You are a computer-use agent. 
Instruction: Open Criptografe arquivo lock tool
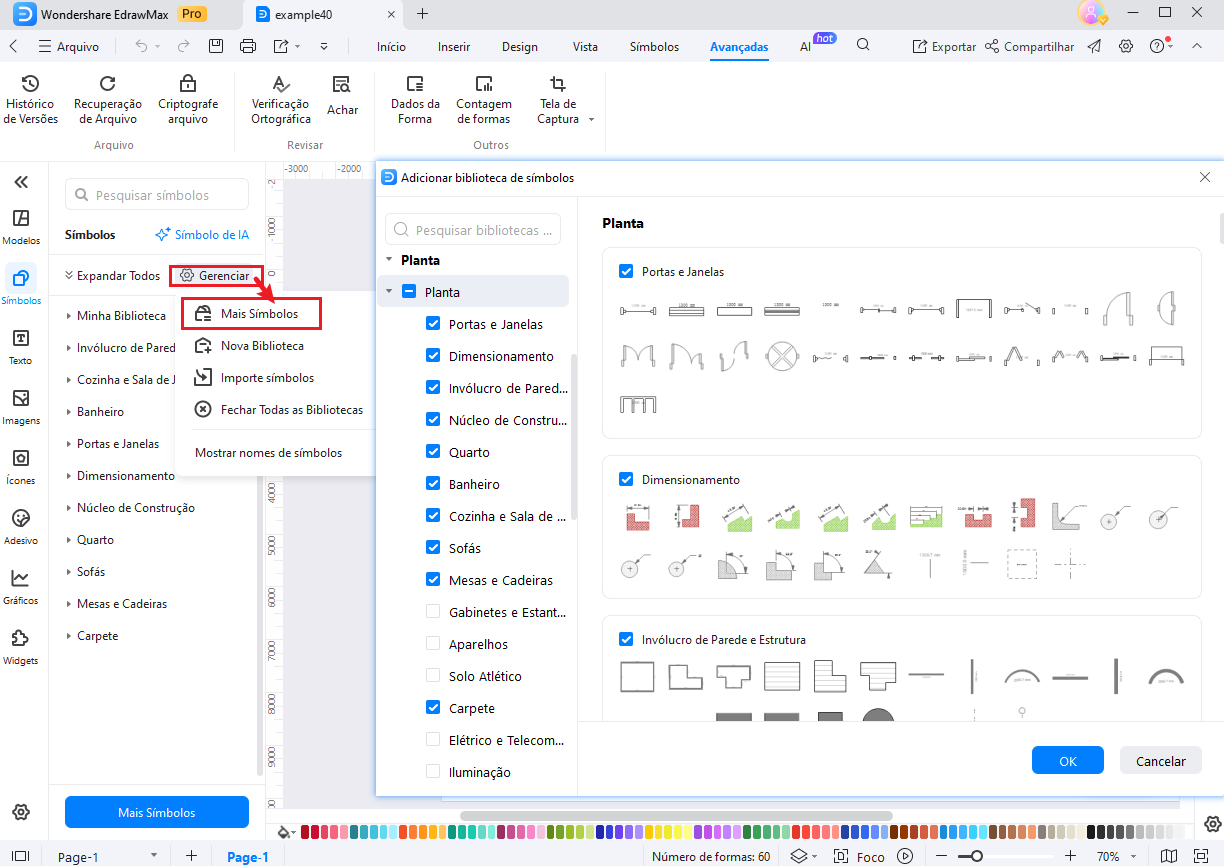[188, 100]
